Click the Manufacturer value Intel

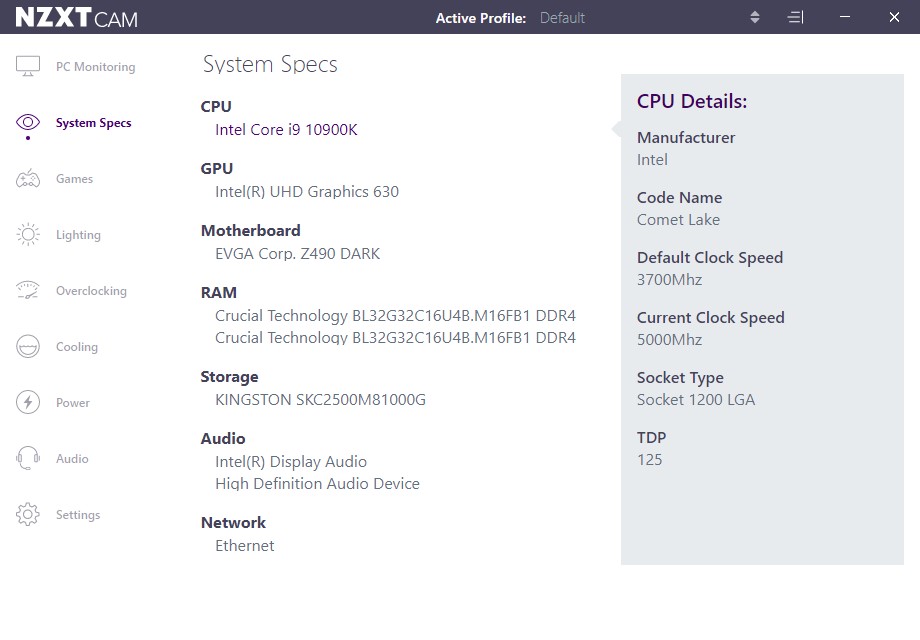652,160
